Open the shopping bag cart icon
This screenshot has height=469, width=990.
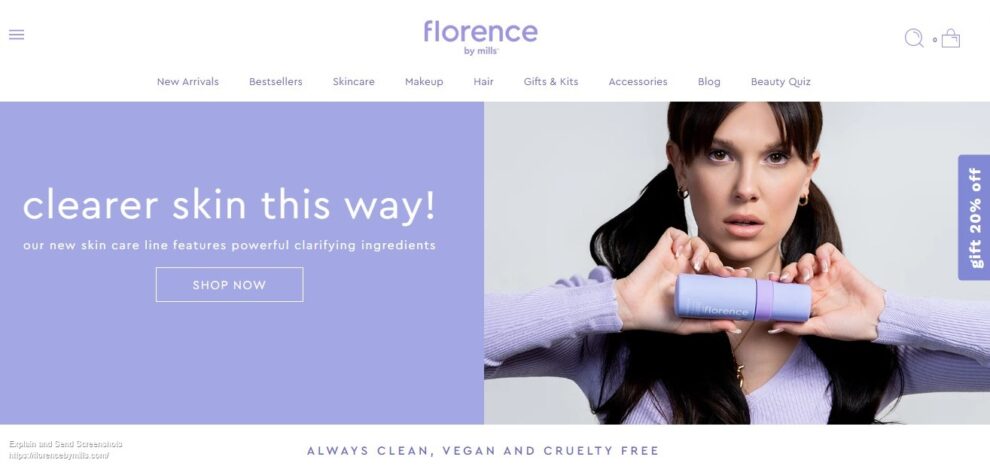[x=950, y=39]
